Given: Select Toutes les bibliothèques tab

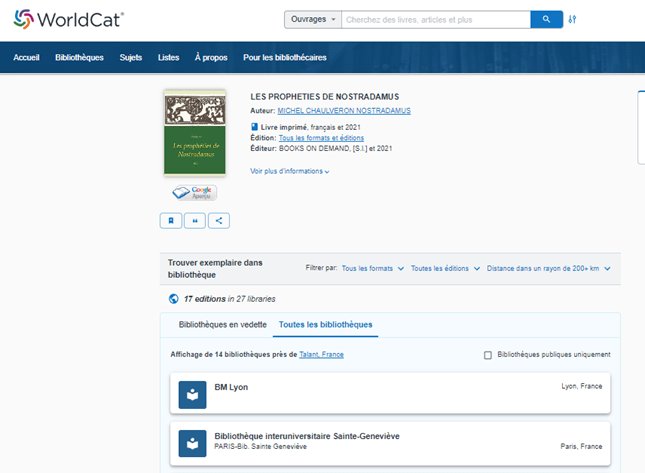Looking at the screenshot, I should coord(325,325).
